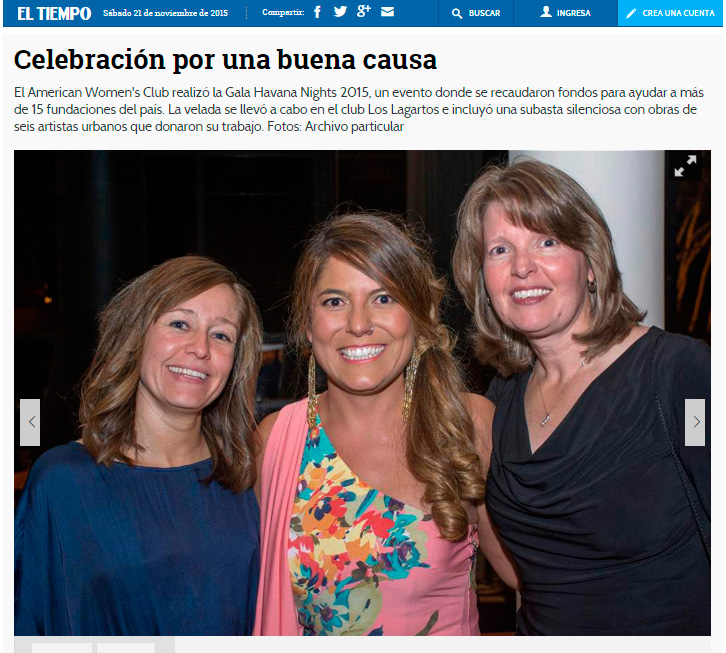
Task: Open the EL TIEMPO homepage logo
Action: point(54,13)
